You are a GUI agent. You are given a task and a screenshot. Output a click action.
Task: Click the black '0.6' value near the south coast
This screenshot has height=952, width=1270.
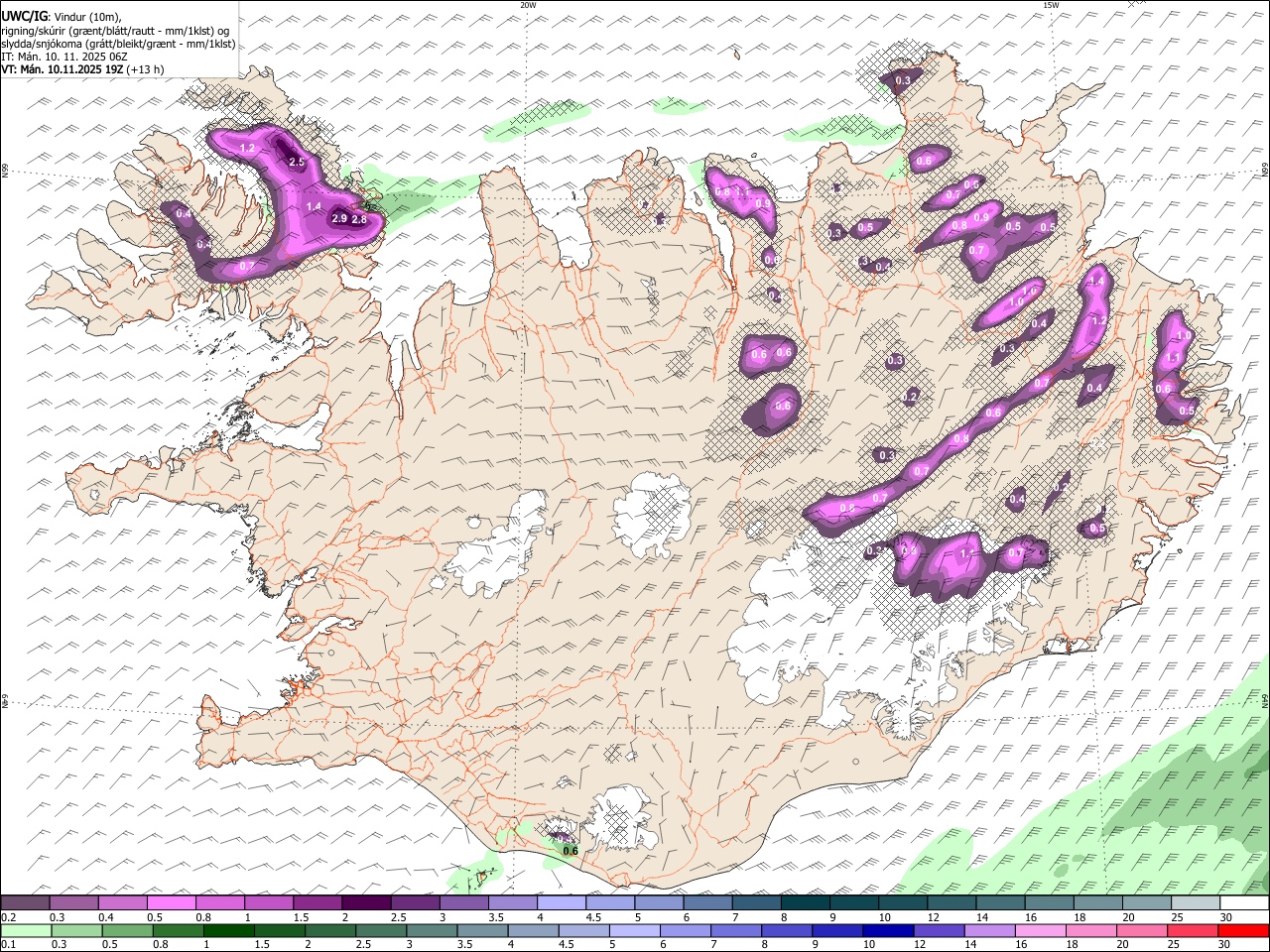571,850
